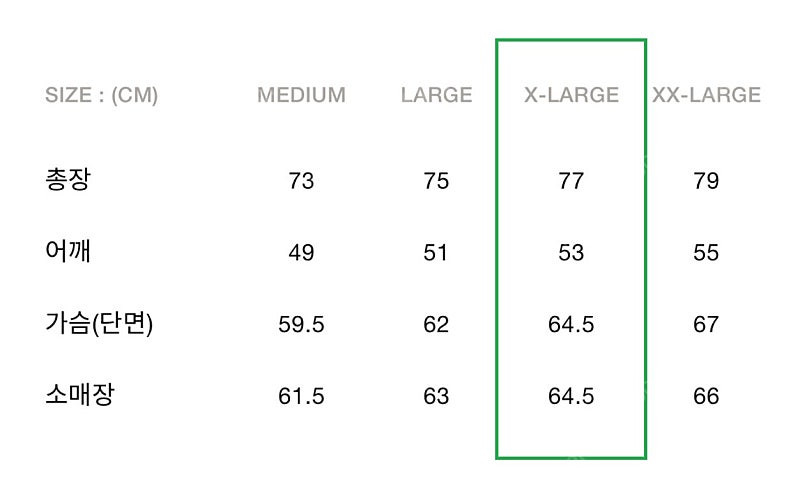Select the 66 sleeve value for XX-LARGE

click(x=706, y=396)
